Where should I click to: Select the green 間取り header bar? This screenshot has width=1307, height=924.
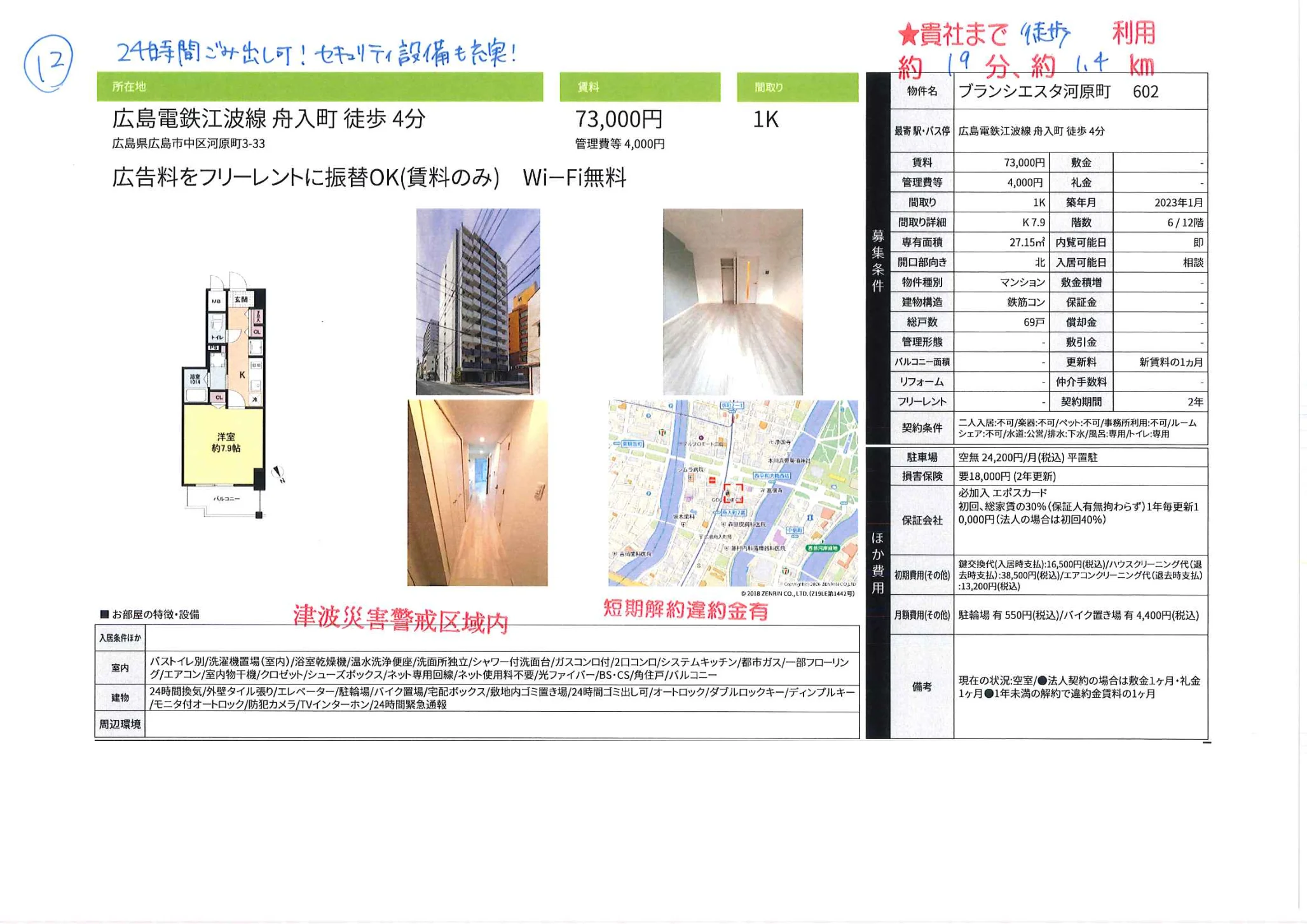tap(797, 87)
